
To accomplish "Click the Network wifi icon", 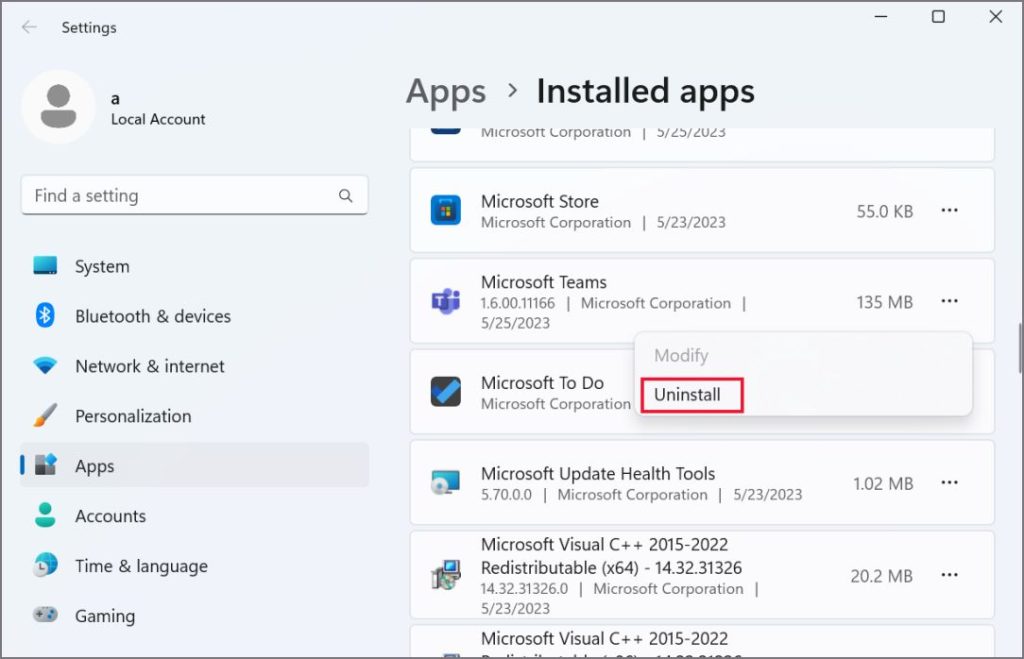I will (45, 365).
